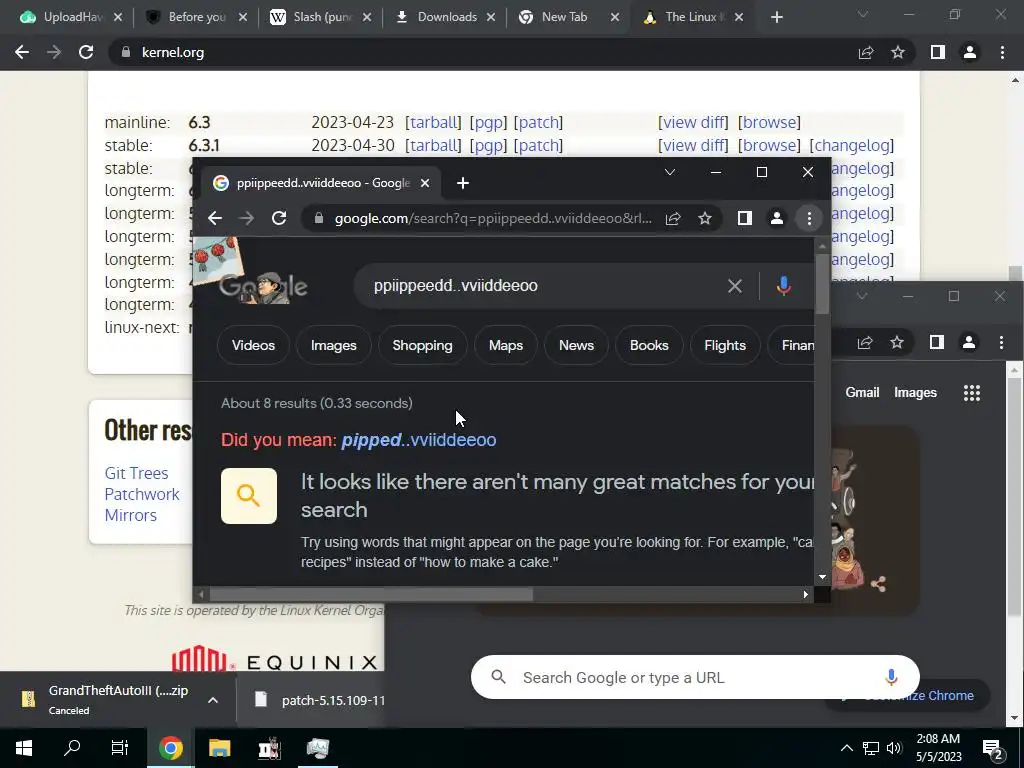Open profile icon in kernel.org window
Viewport: 1024px width, 768px height.
click(970, 52)
